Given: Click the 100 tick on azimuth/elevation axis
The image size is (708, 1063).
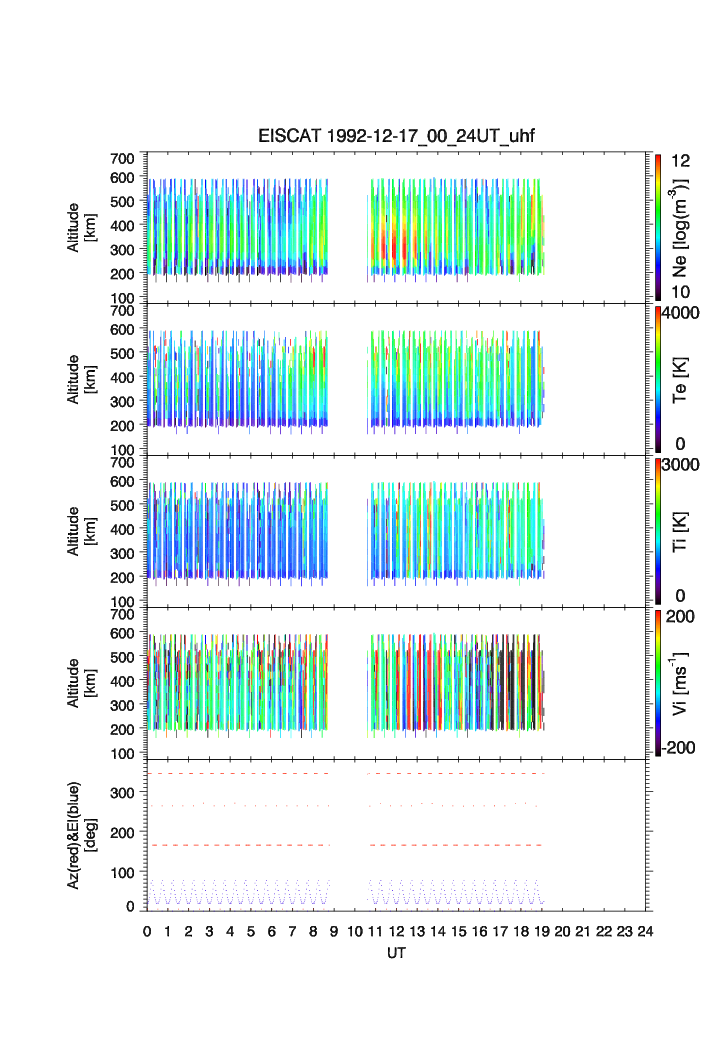Looking at the screenshot, I should click(122, 873).
